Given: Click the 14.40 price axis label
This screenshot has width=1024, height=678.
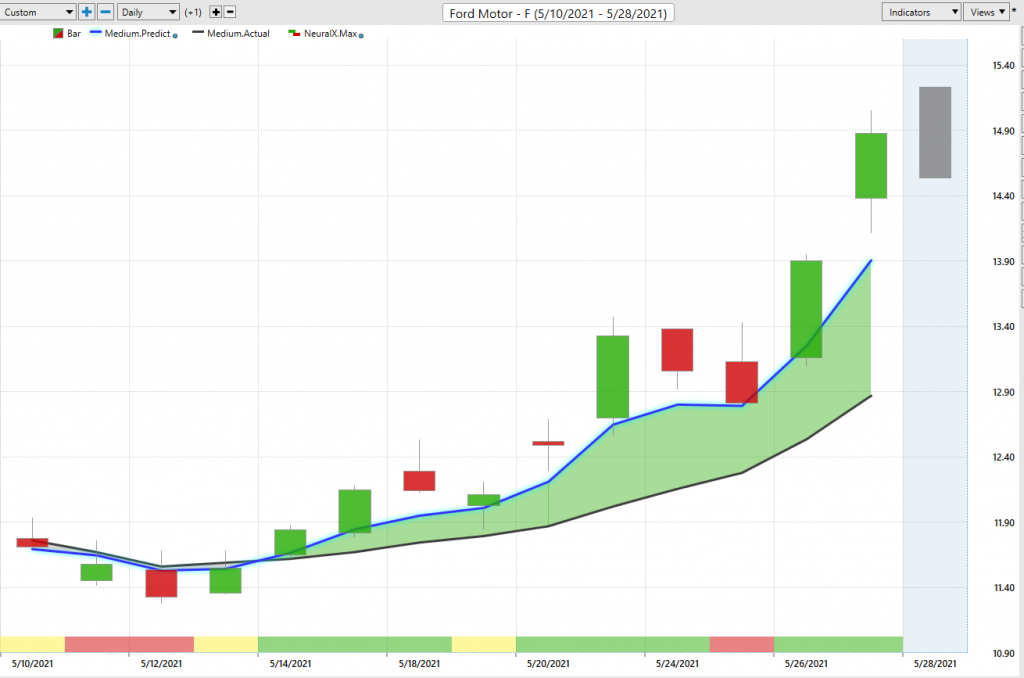Looking at the screenshot, I should 1003,196.
